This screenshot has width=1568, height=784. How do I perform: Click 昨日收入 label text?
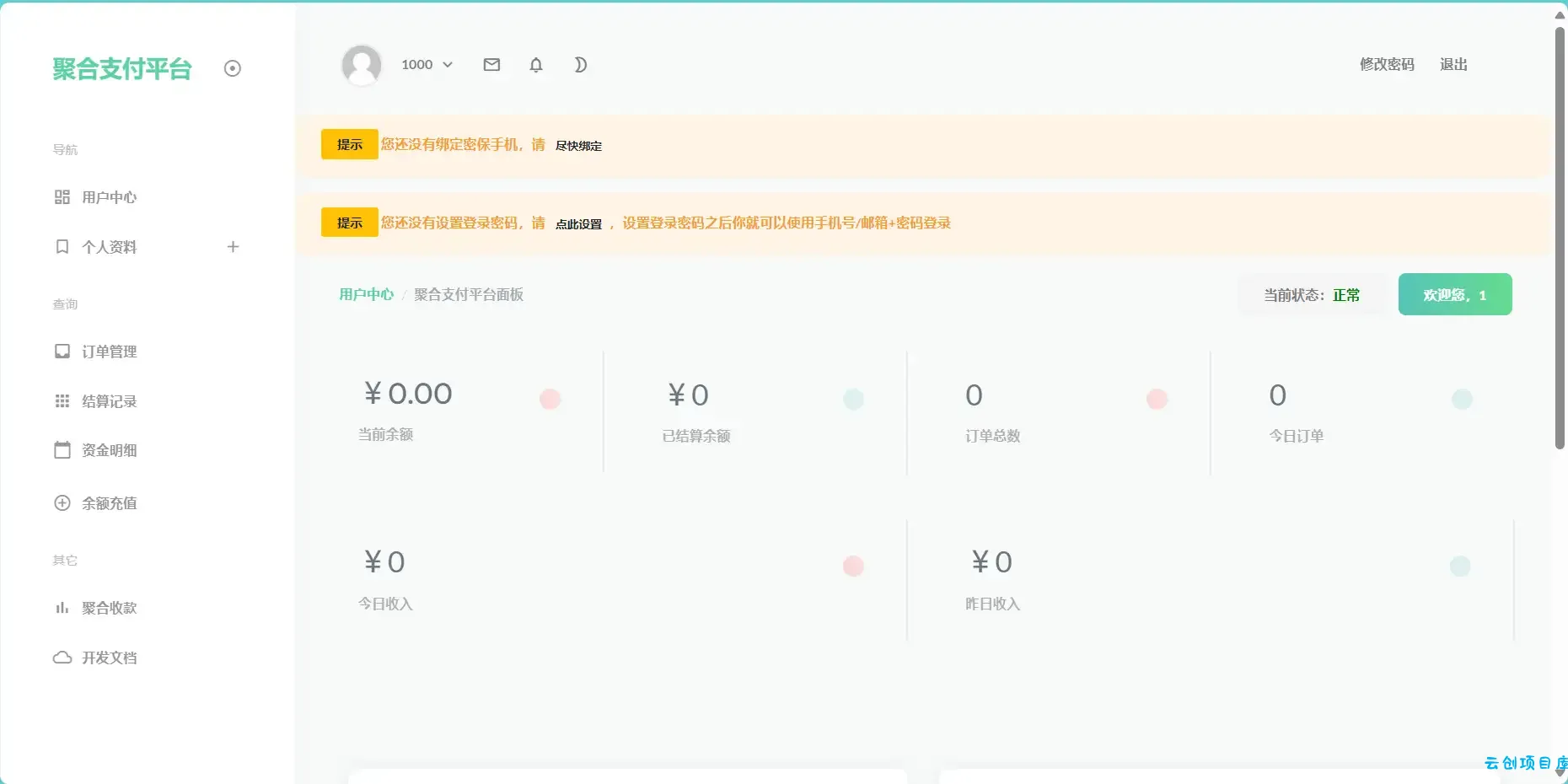click(x=992, y=604)
